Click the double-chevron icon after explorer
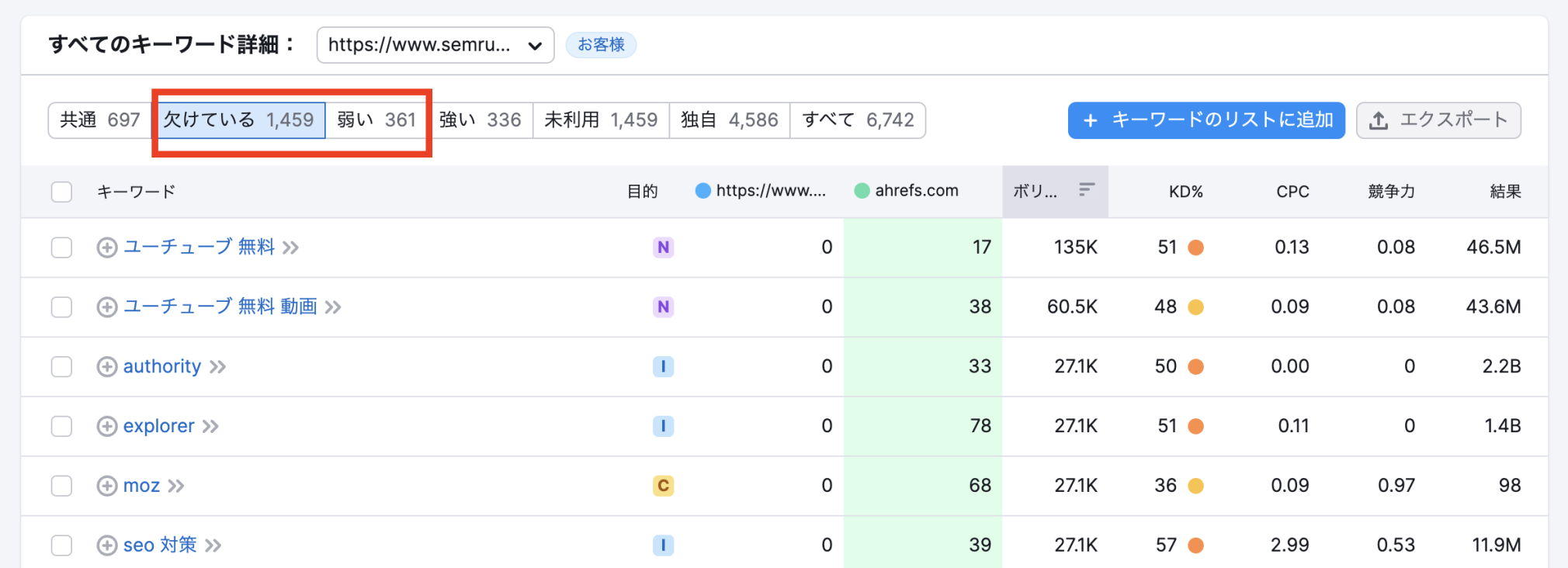 210,426
